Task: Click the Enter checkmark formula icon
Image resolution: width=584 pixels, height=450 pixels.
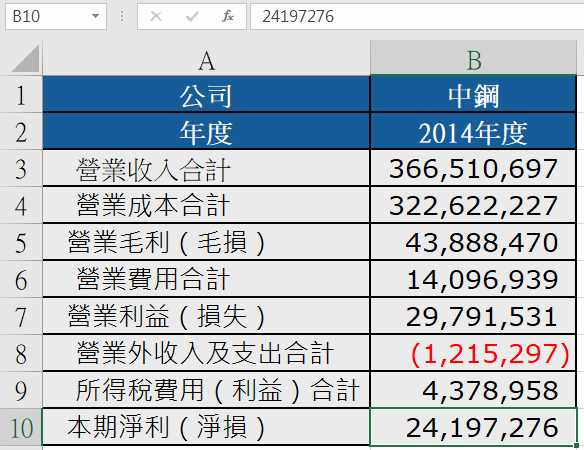Action: 192,16
